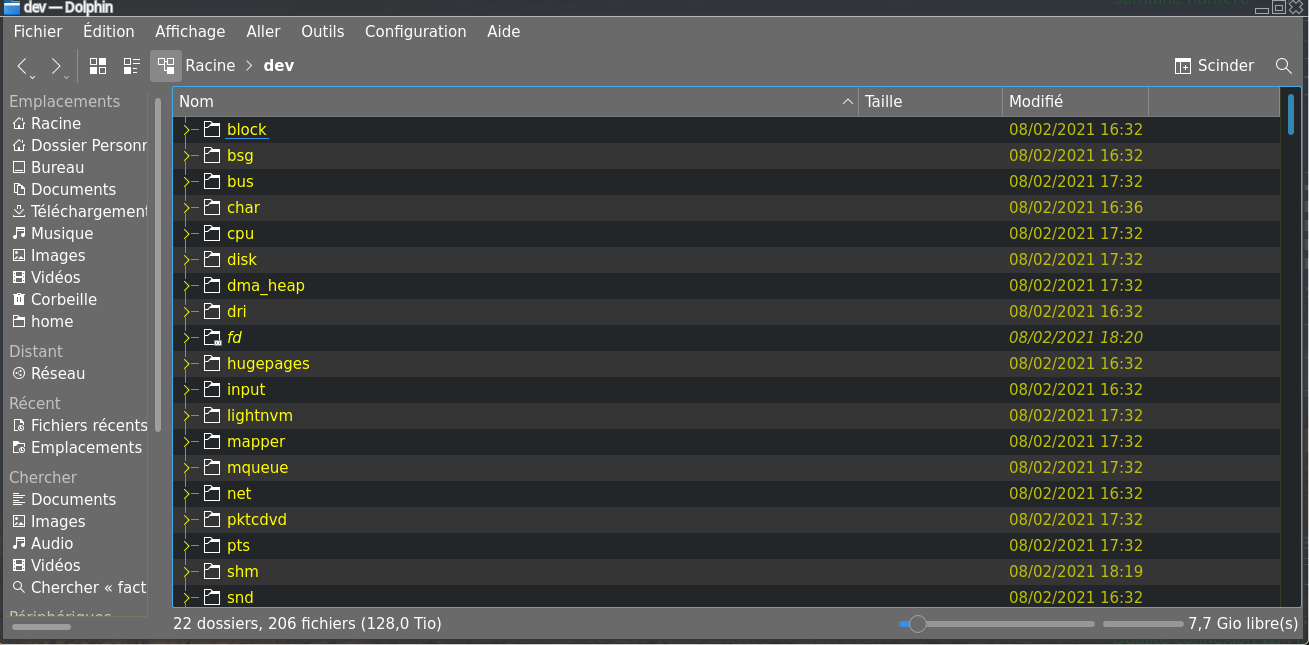
Task: Go back with the back arrow
Action: [22, 66]
